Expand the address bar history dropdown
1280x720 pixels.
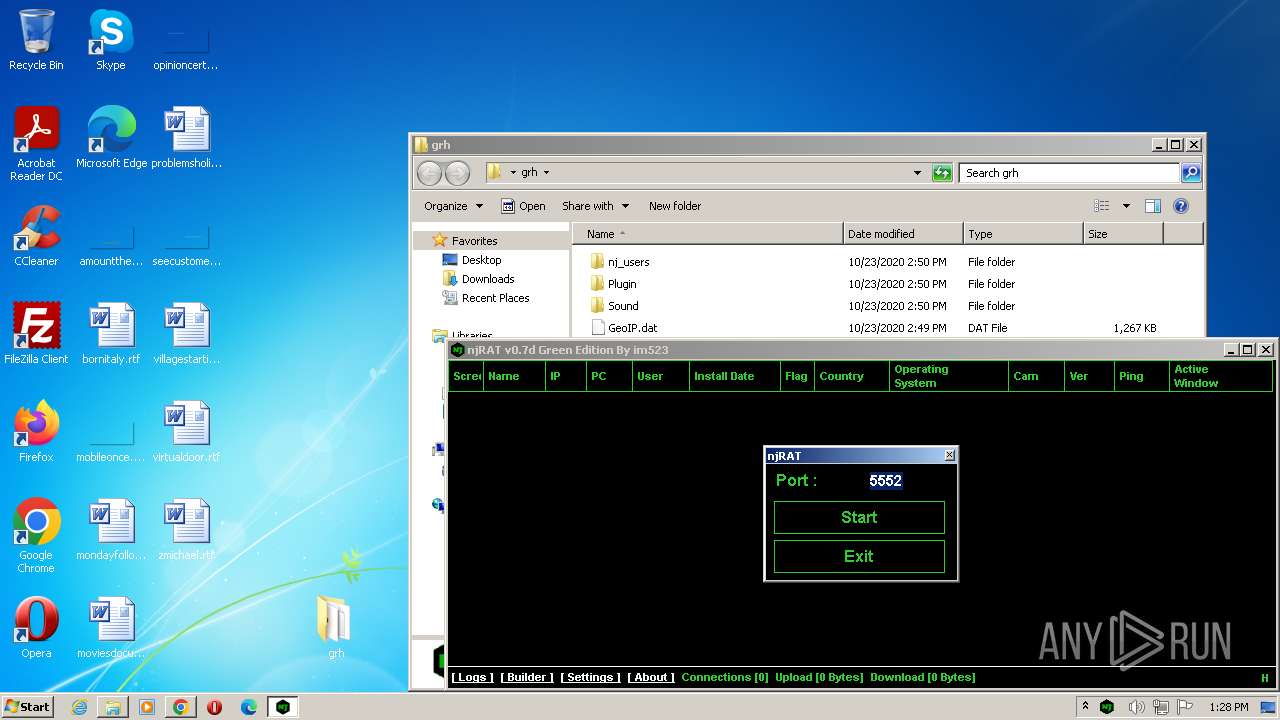[x=917, y=173]
